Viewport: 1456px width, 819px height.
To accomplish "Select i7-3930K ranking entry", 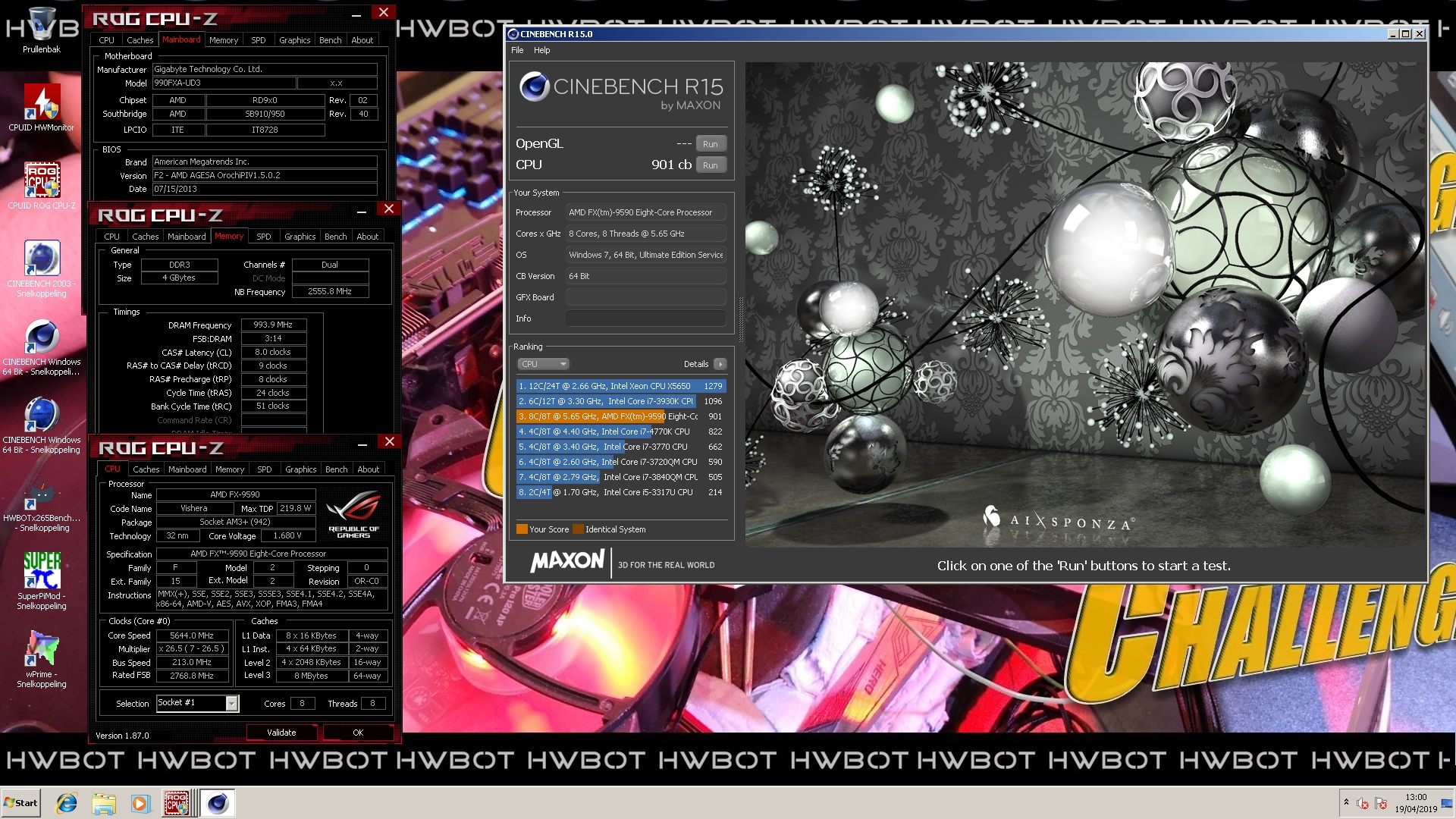I will click(620, 401).
